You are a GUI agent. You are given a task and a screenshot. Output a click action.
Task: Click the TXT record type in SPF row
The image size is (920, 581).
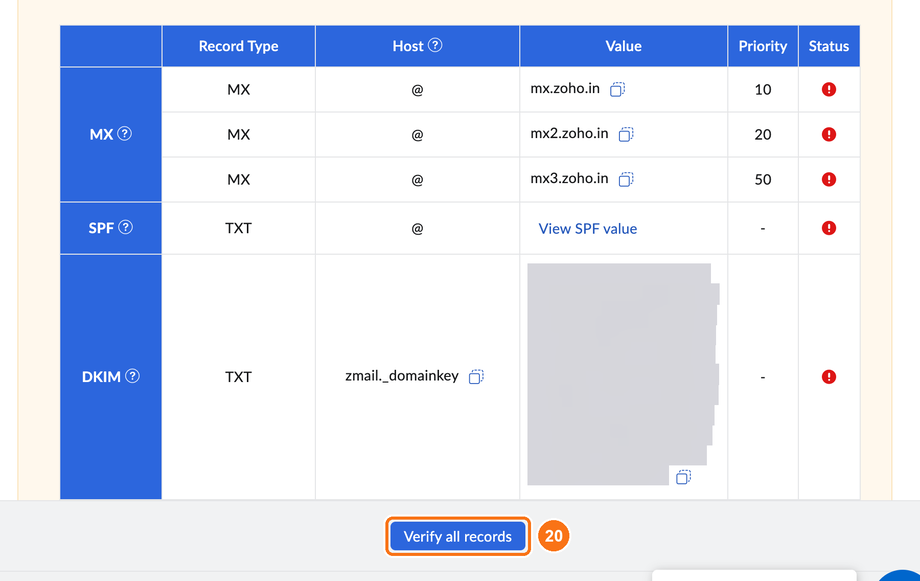click(238, 228)
